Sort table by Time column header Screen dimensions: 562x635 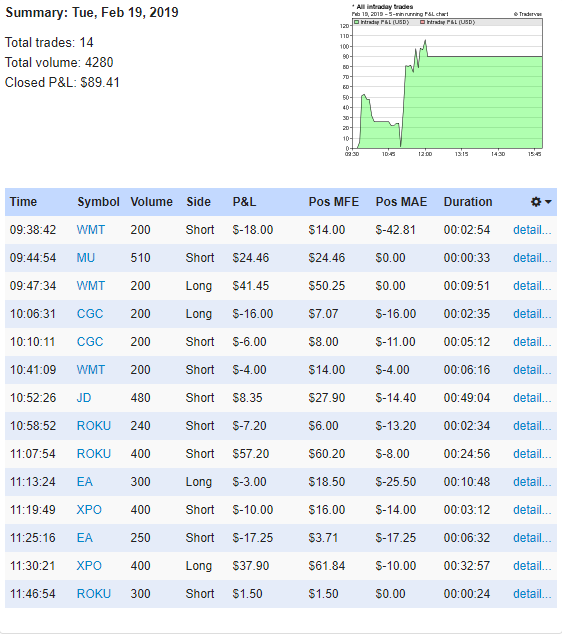click(x=23, y=202)
